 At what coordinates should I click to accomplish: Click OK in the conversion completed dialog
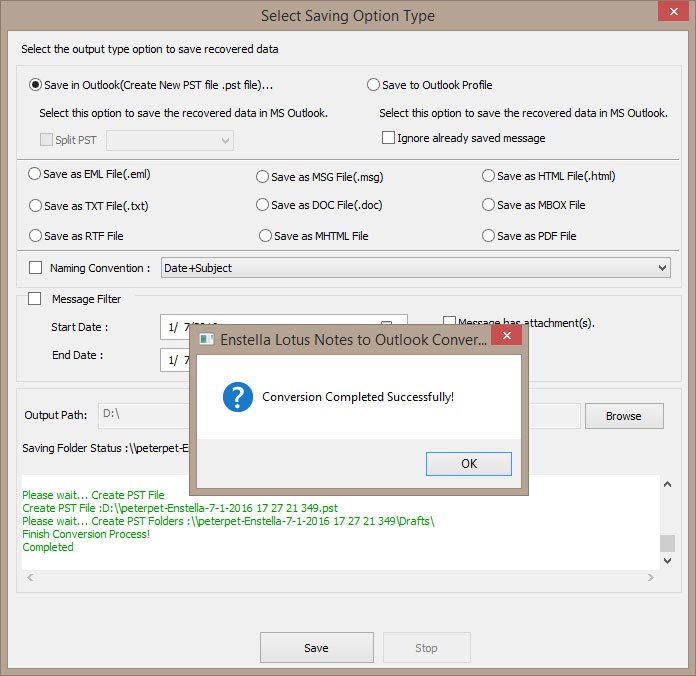click(x=468, y=464)
